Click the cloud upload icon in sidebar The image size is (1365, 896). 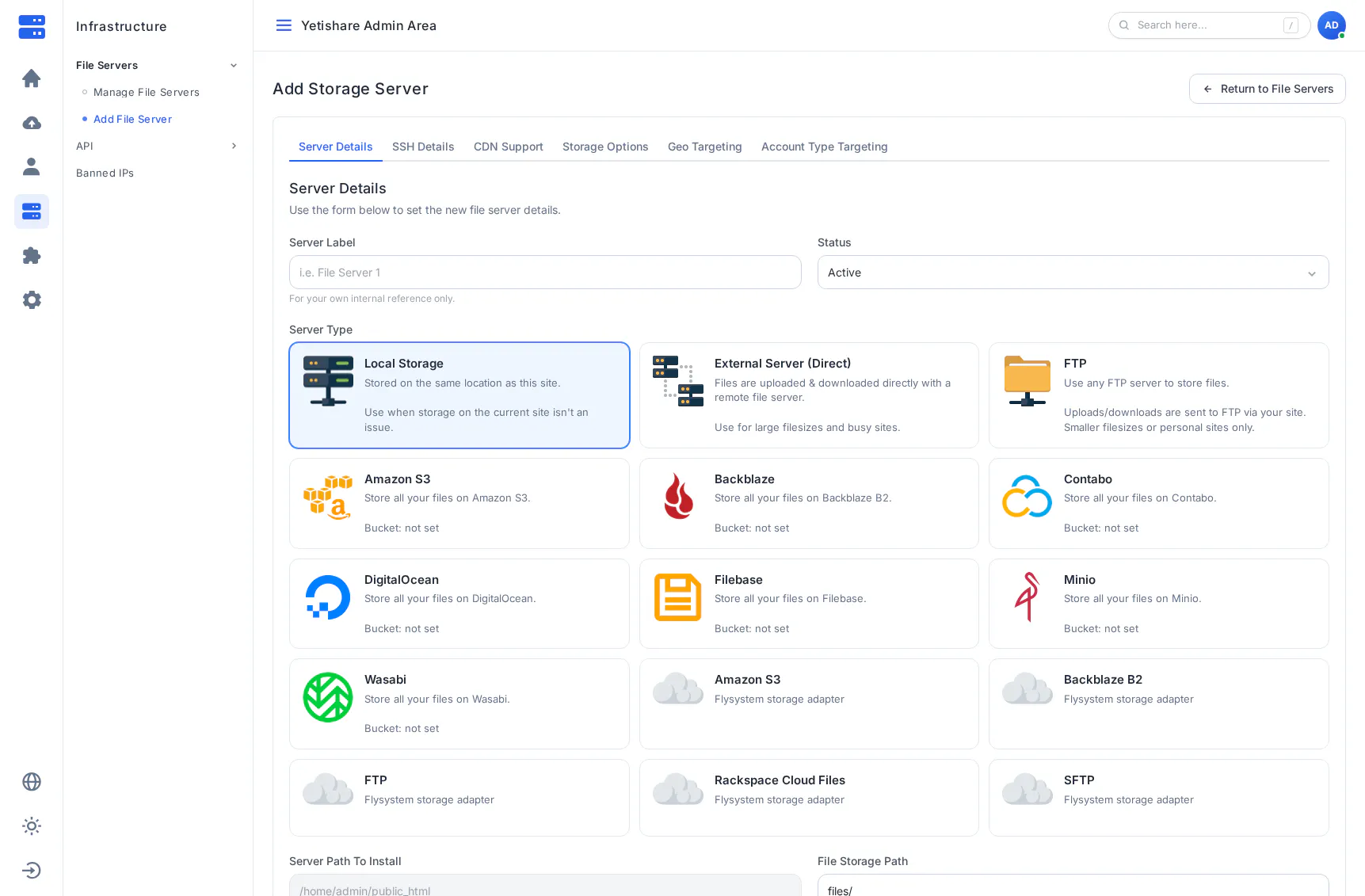(32, 123)
